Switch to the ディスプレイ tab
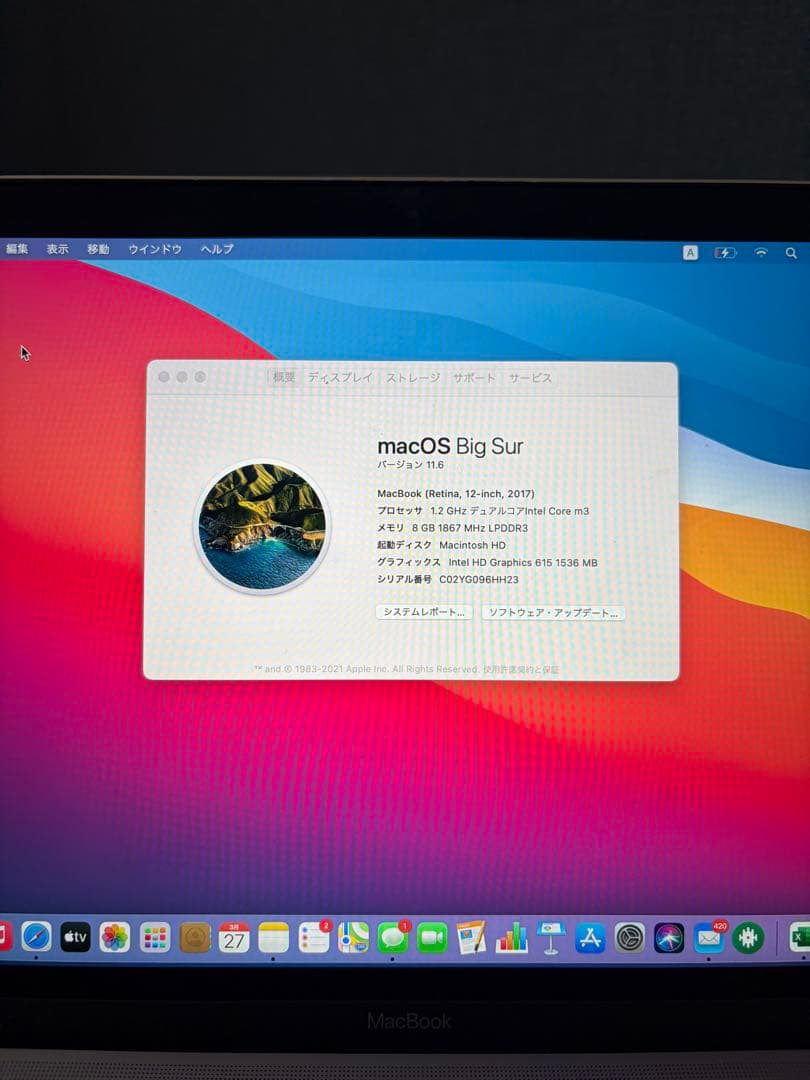This screenshot has height=1080, width=810. coord(340,377)
